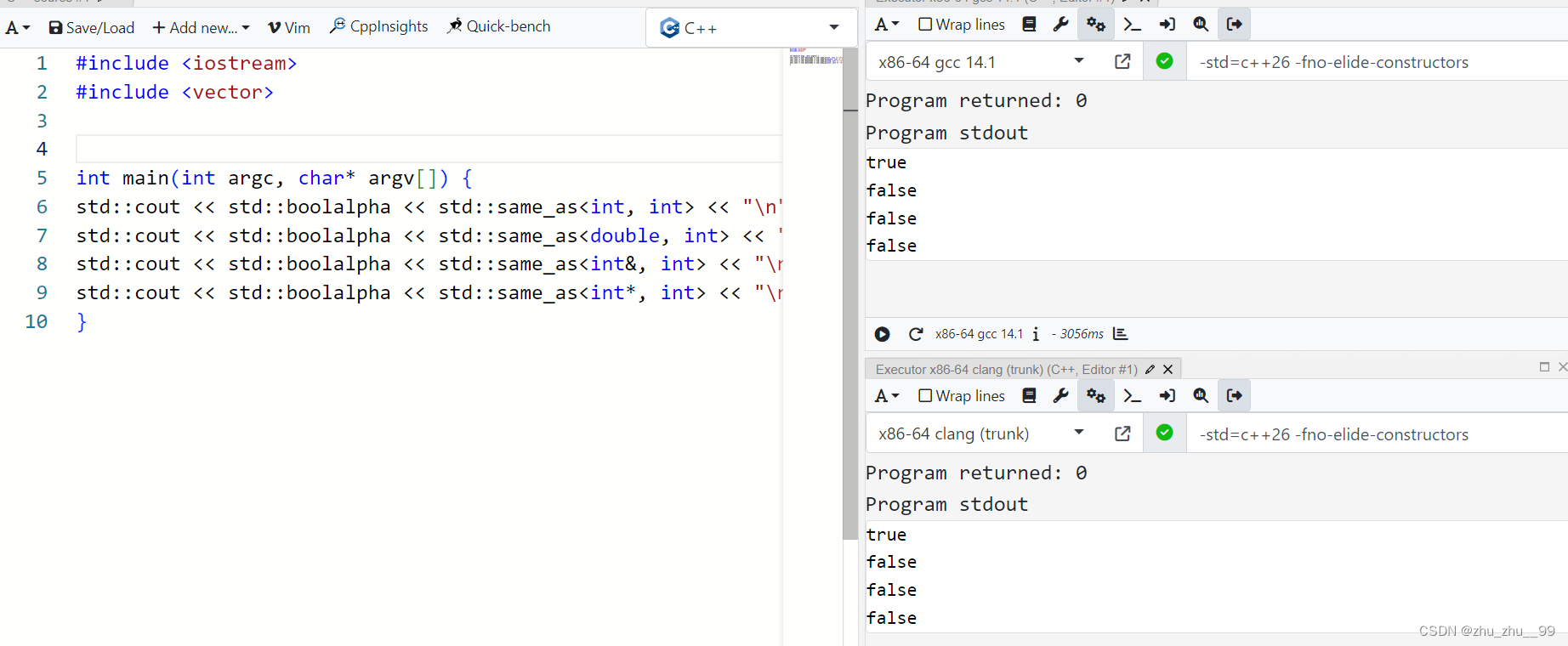This screenshot has width=1568, height=646.
Task: Open compiler overrides wrench in clang executor
Action: (1060, 396)
